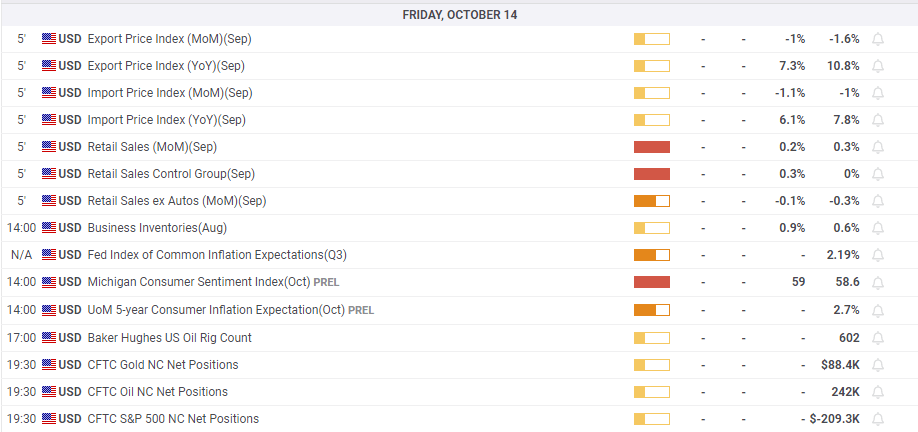Set alert bell for Michigan Consumer Sentiment Index

coord(878,283)
